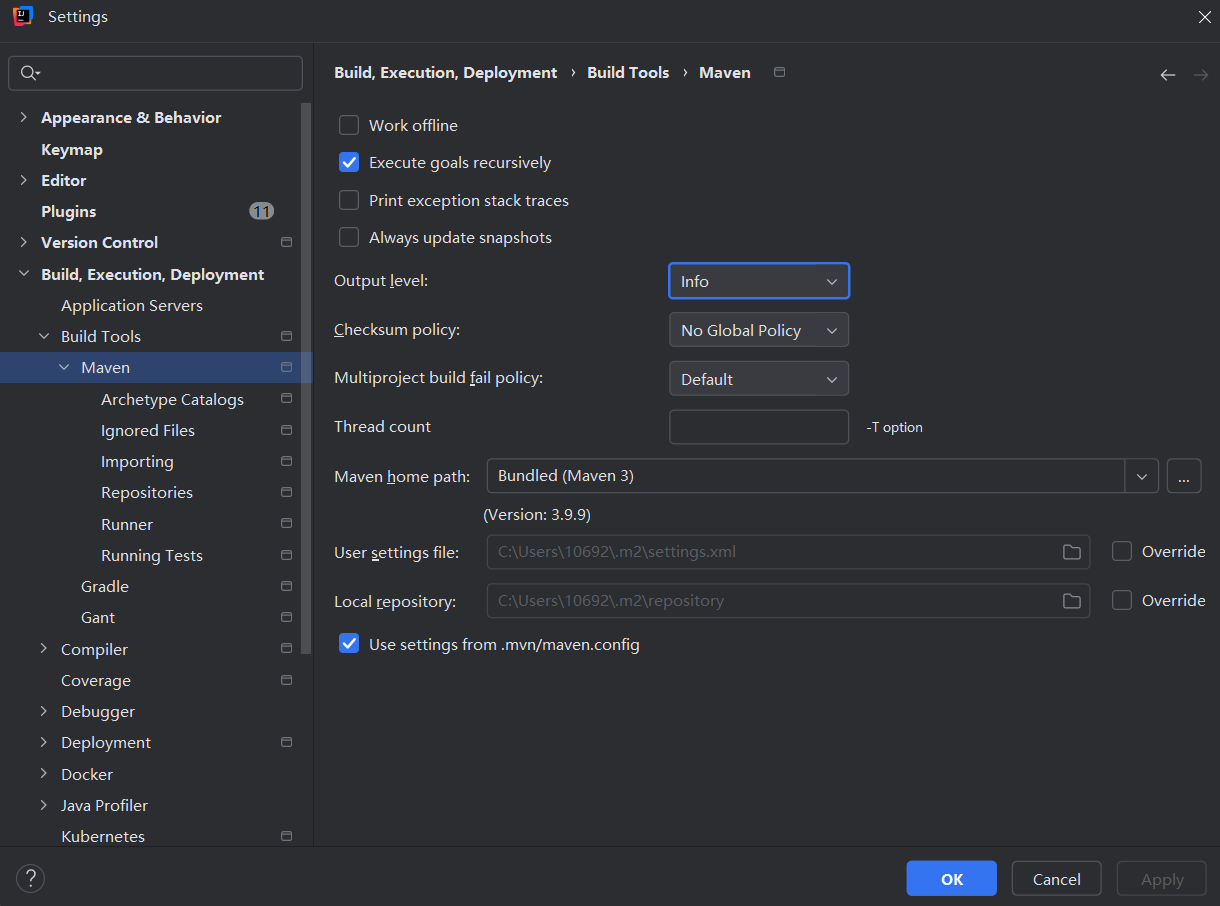Click the project icon beside Gant
The image size is (1220, 906).
click(x=286, y=617)
